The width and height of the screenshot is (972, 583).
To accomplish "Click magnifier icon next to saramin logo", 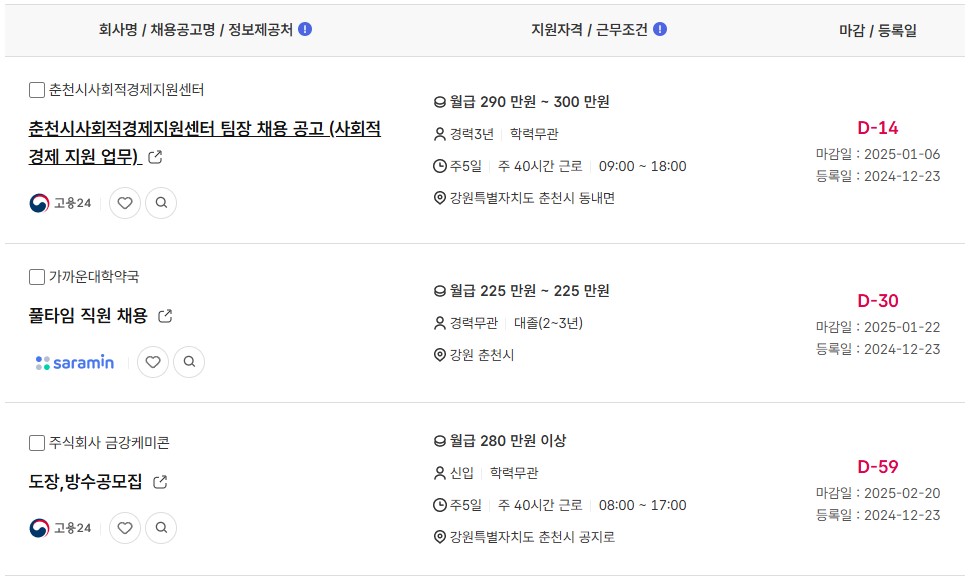I will [x=189, y=362].
